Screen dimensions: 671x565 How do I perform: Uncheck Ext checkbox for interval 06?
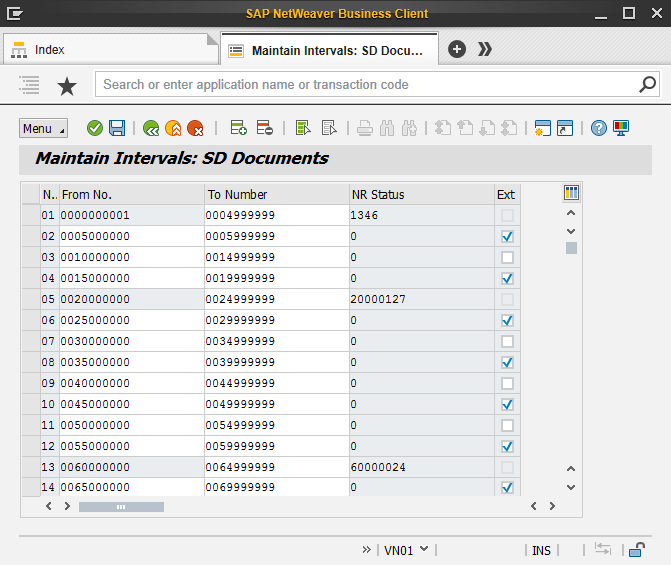click(x=507, y=320)
